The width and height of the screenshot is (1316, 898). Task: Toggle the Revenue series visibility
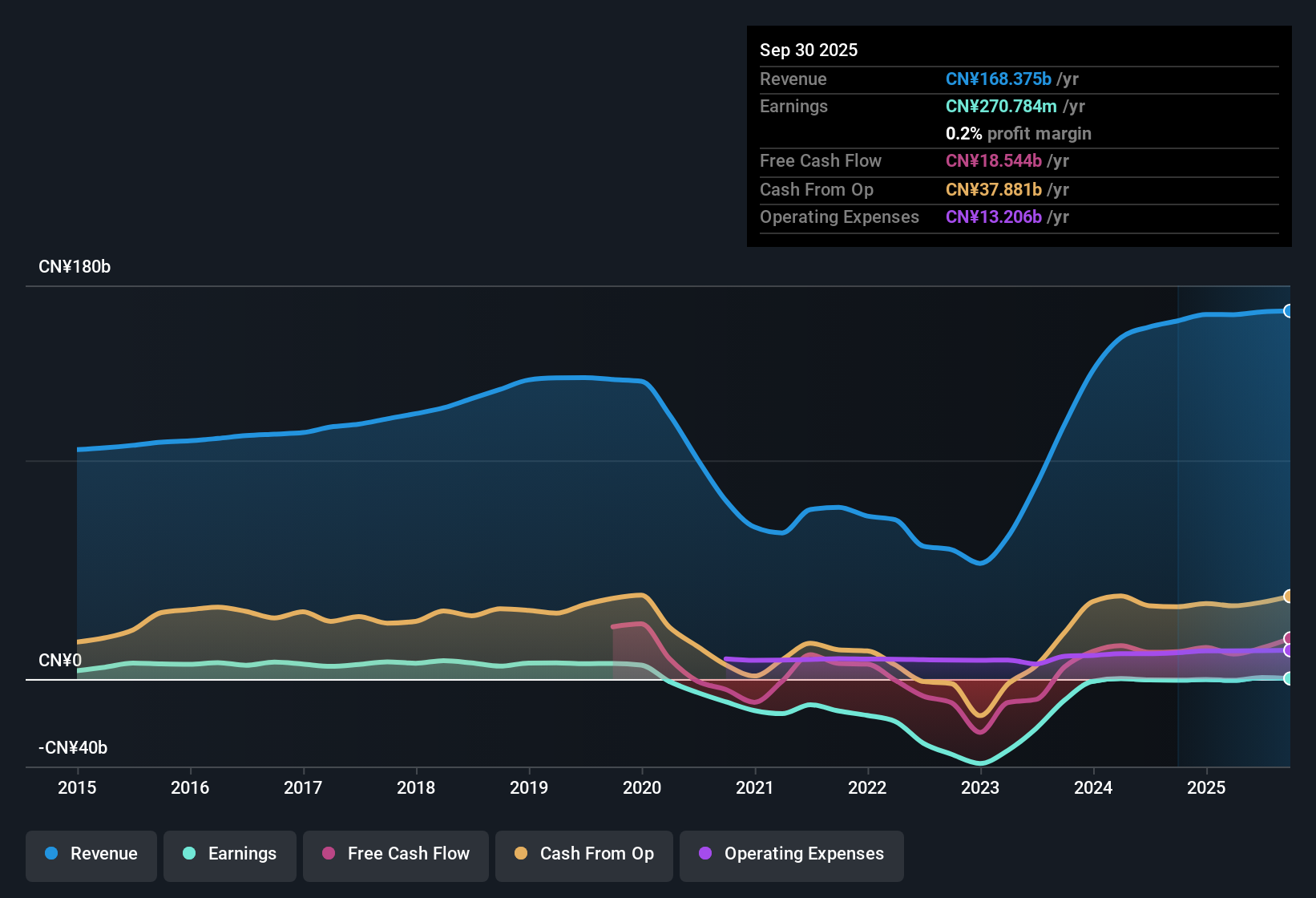91,854
